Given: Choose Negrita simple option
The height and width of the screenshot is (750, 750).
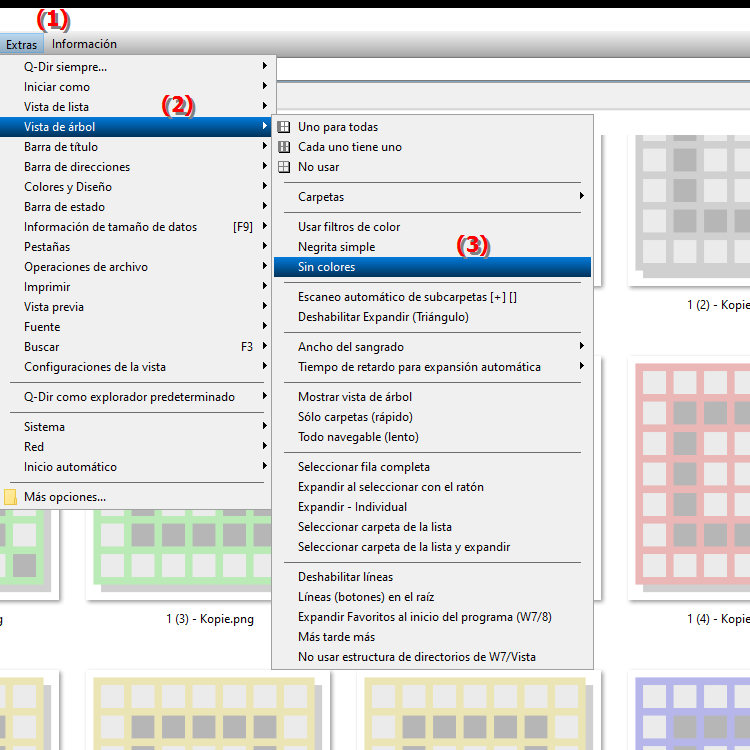Looking at the screenshot, I should (432, 247).
